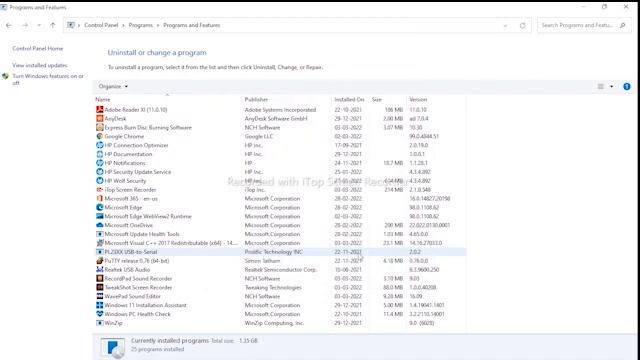Click the Google LLC publisher cell
Screen dimensions: 640x360
click(258, 136)
